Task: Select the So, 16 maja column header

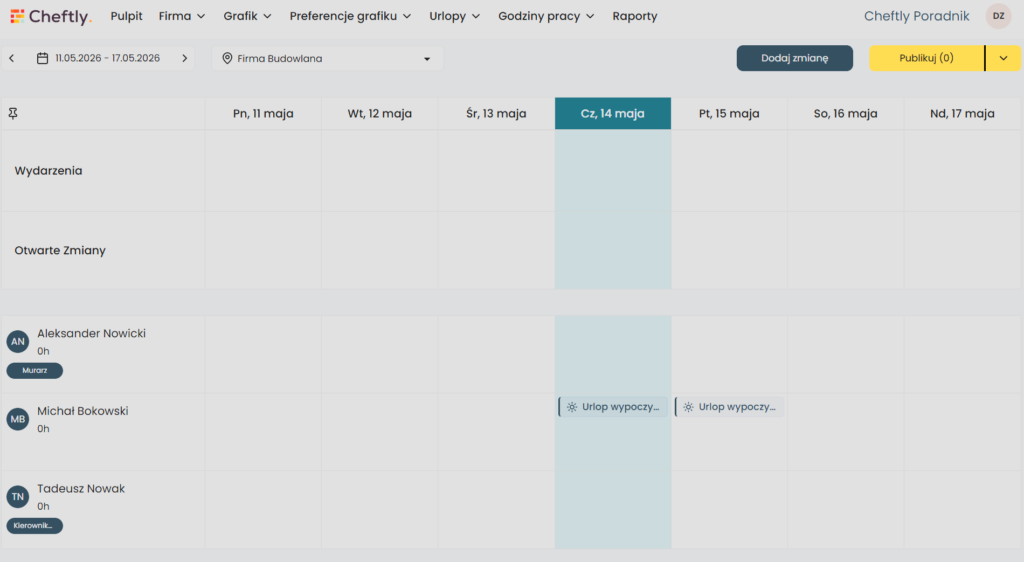Action: tap(845, 114)
